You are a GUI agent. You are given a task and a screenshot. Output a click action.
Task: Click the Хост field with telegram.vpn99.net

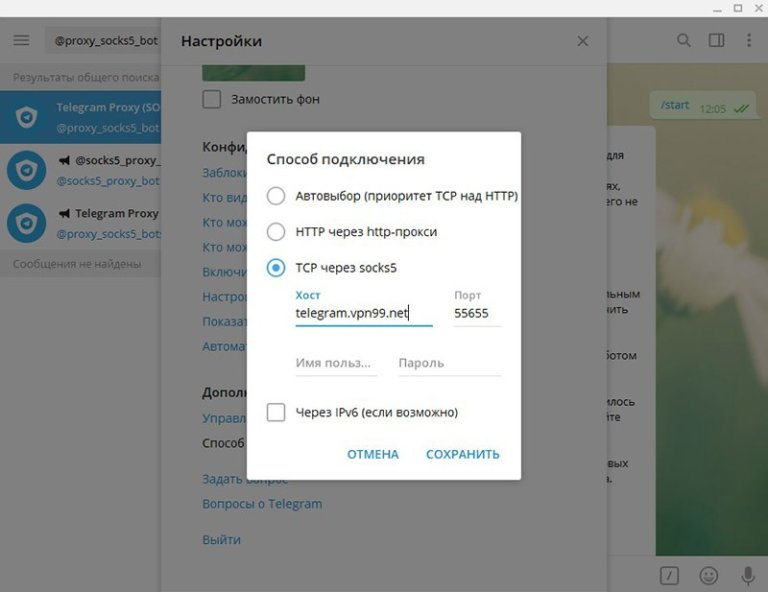(x=363, y=313)
